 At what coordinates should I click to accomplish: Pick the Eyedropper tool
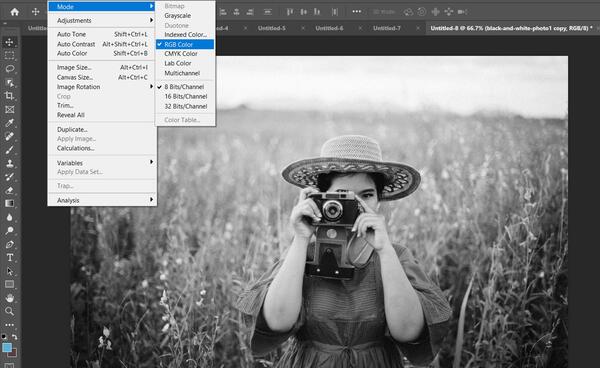10,123
